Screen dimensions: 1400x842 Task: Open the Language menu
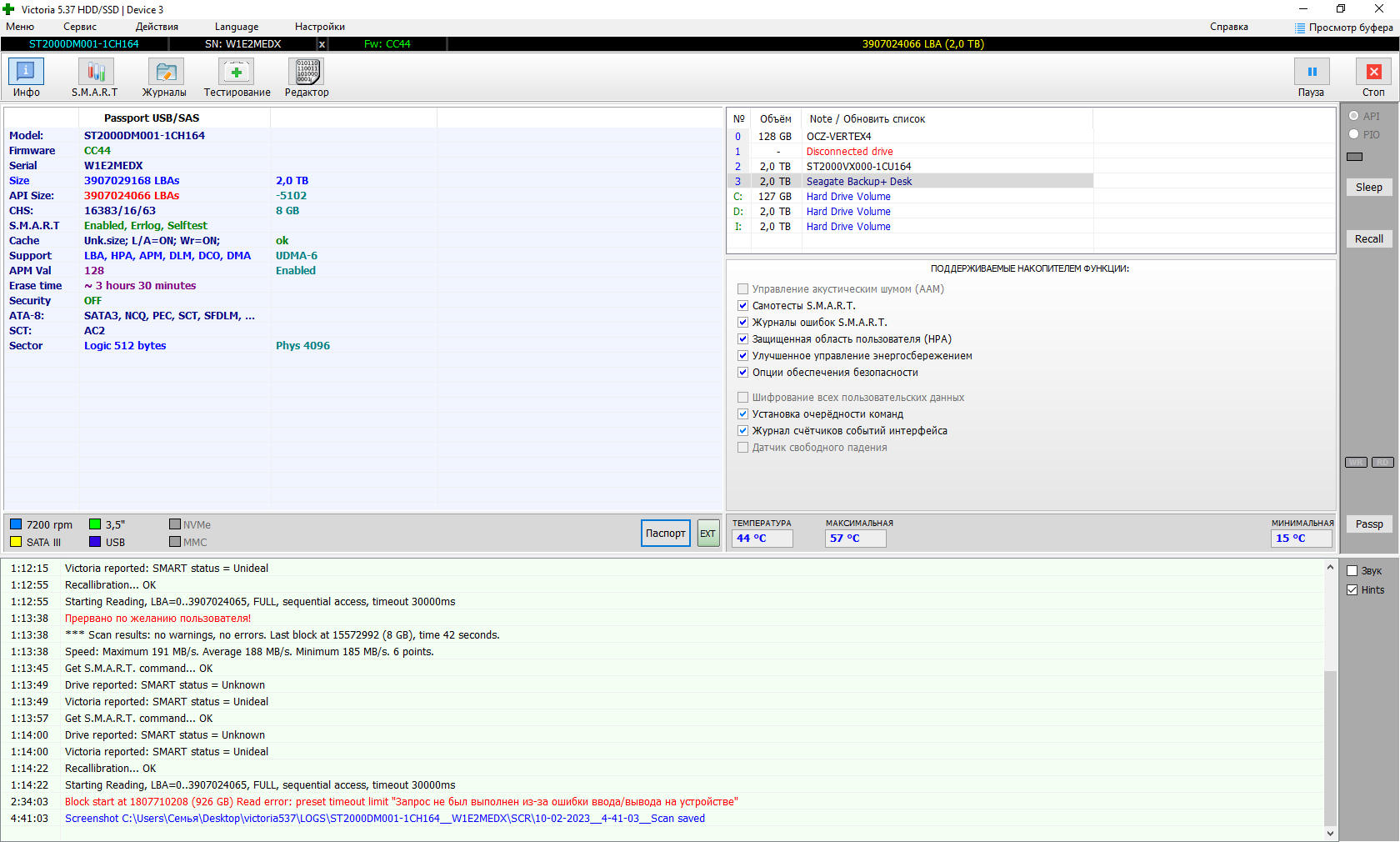pyautogui.click(x=237, y=27)
